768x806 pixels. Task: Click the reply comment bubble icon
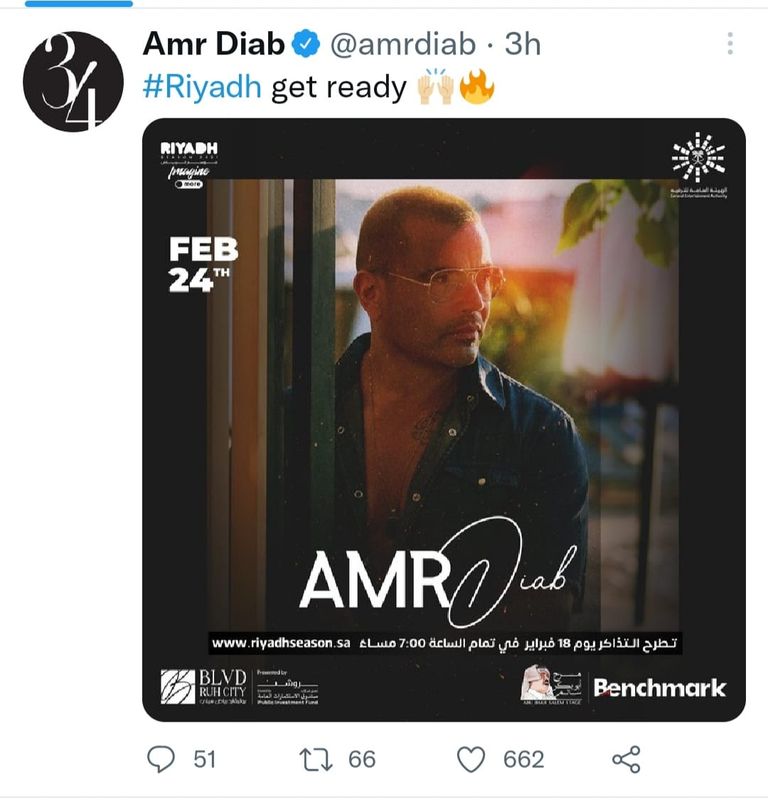pyautogui.click(x=161, y=759)
